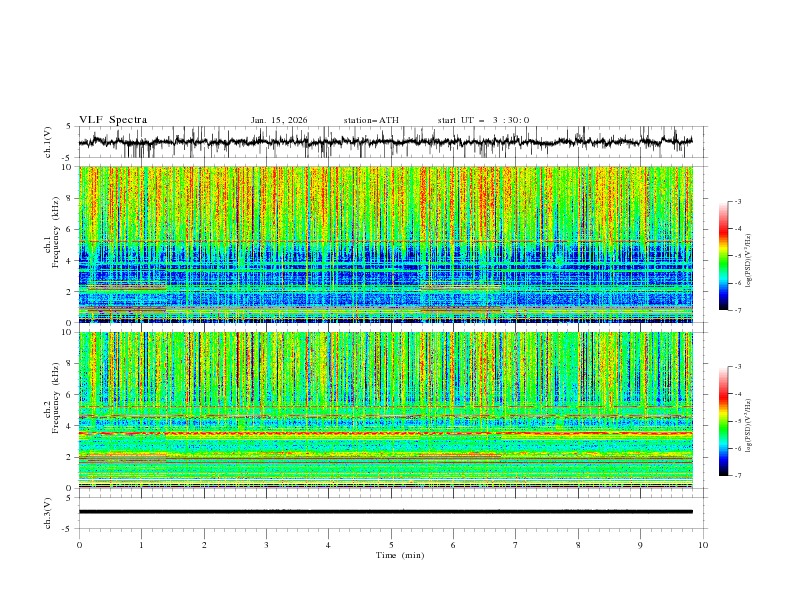Click the "2" tick on ch.2 frequency axis
Image resolution: width=792 pixels, height=612 pixels.
[70, 457]
